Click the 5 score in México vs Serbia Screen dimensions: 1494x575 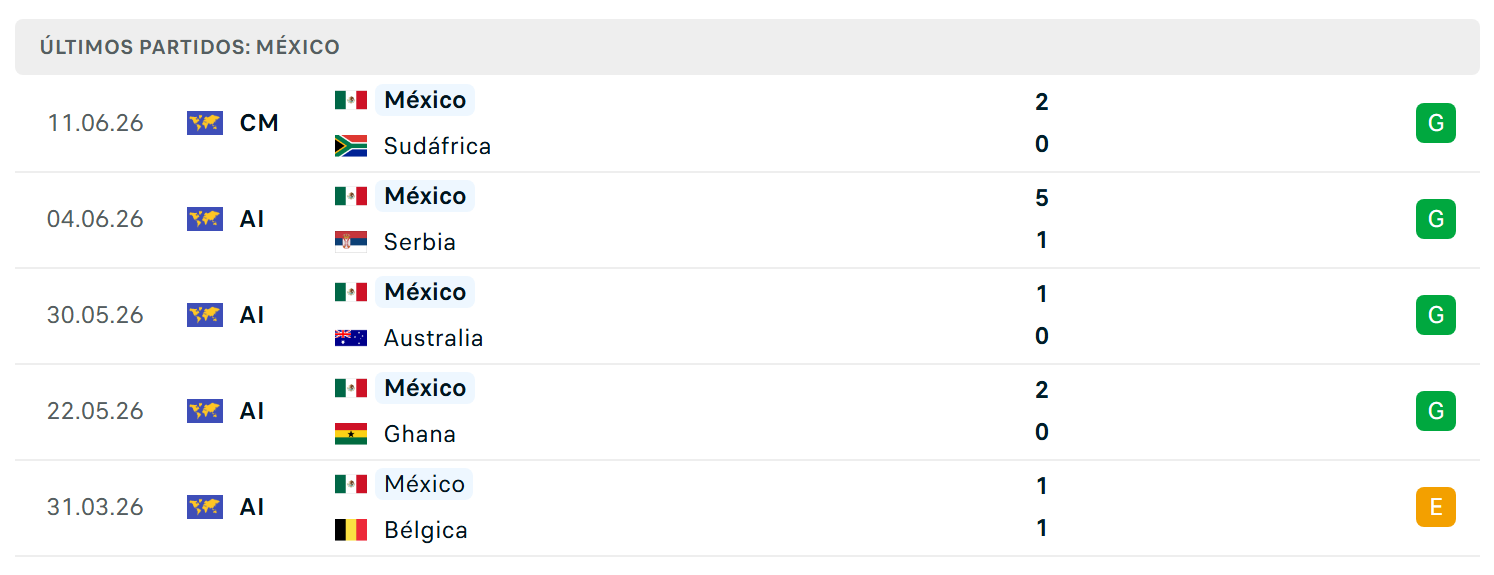1042,198
